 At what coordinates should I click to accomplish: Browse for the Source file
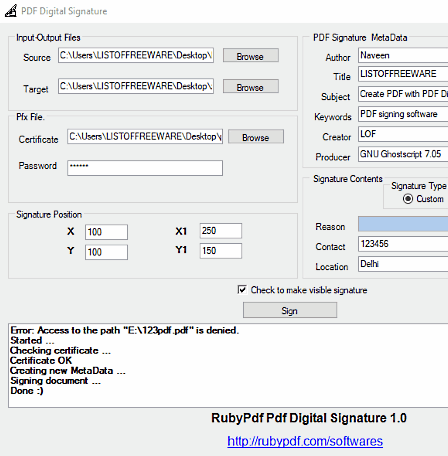tap(250, 56)
